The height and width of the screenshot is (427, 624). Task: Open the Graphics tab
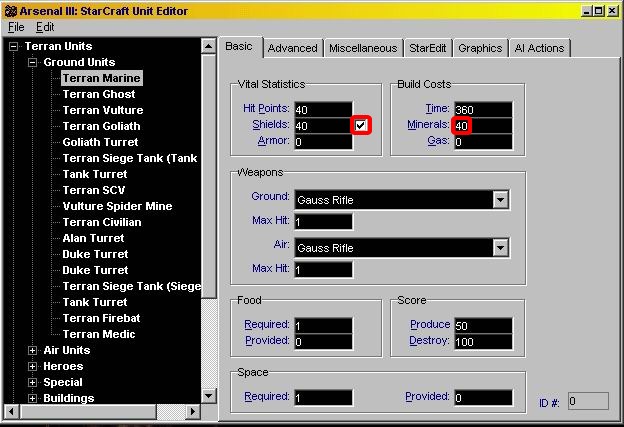click(480, 48)
